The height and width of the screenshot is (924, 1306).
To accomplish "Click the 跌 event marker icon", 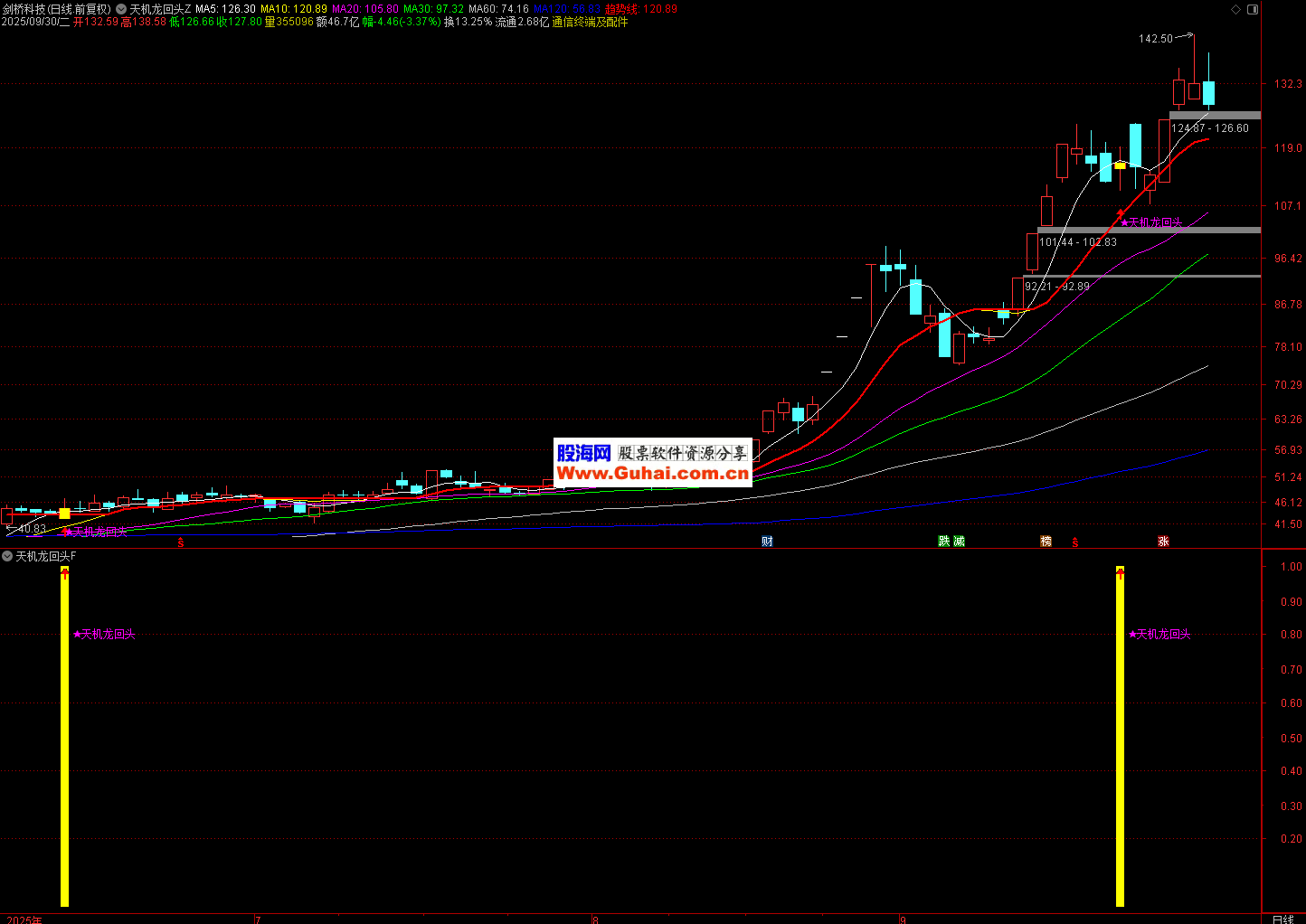I will tap(944, 542).
